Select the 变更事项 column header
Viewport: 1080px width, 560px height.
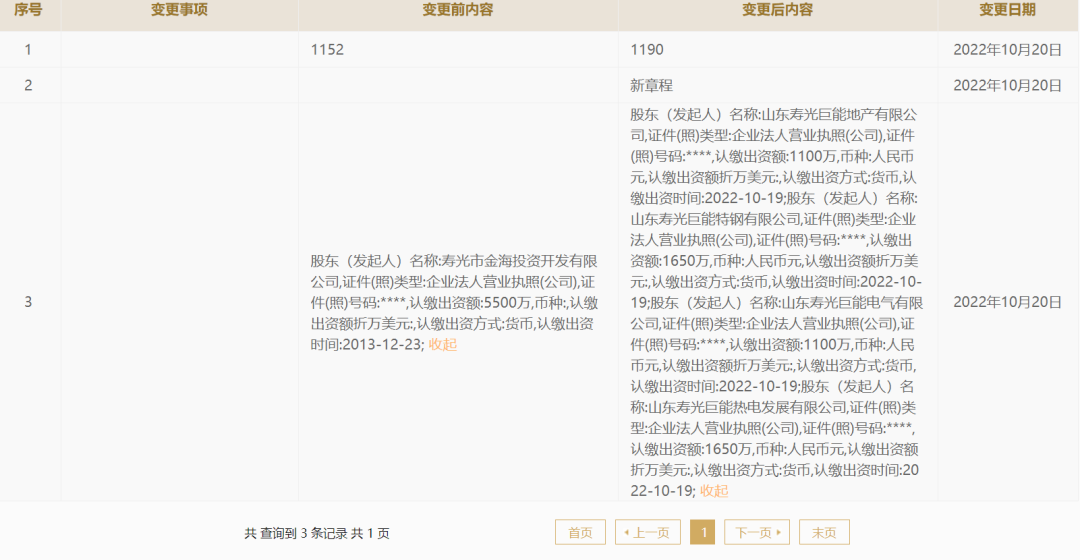click(179, 10)
